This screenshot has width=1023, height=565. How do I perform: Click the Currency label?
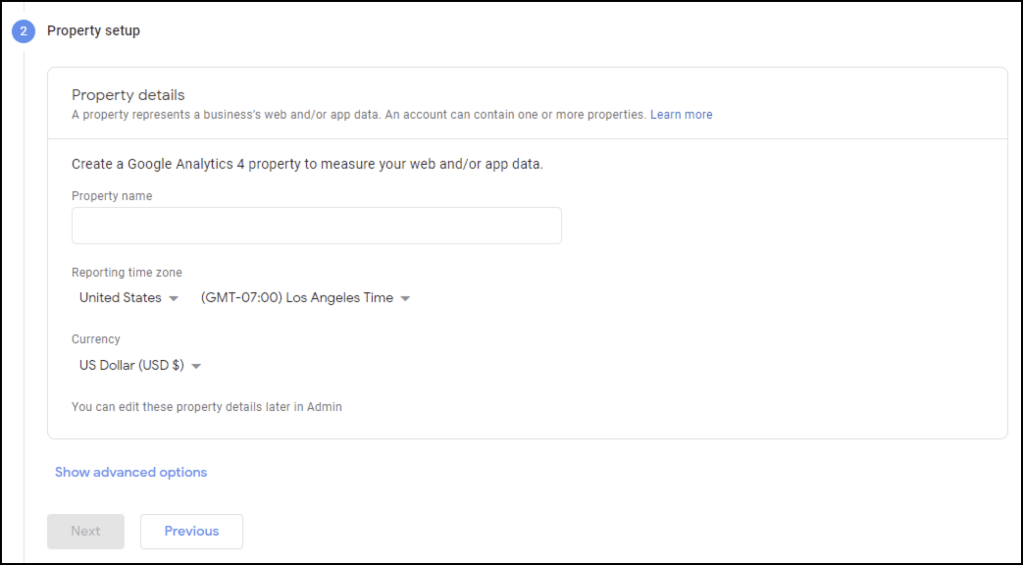click(96, 340)
